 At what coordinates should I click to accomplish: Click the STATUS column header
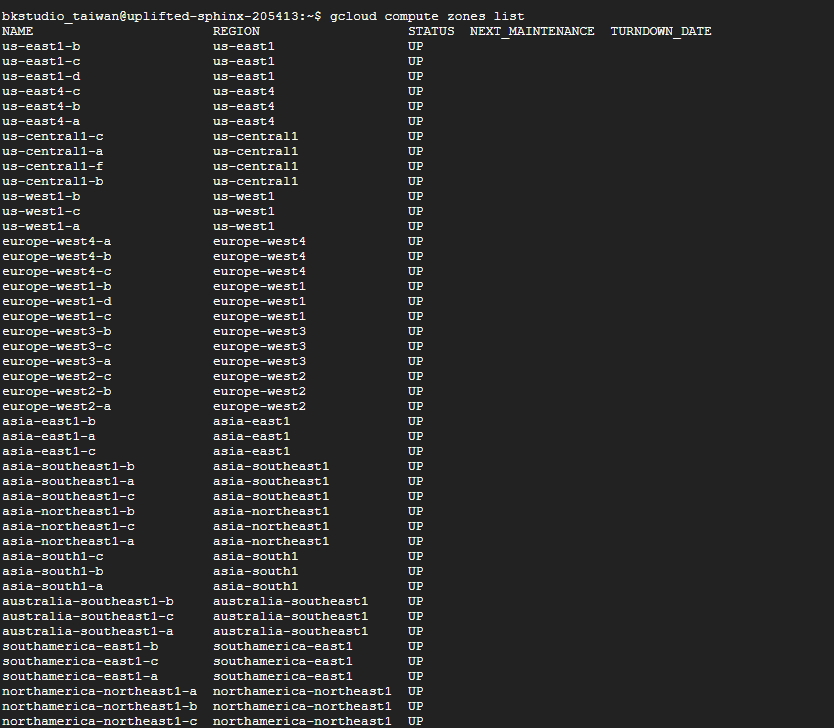coord(431,31)
